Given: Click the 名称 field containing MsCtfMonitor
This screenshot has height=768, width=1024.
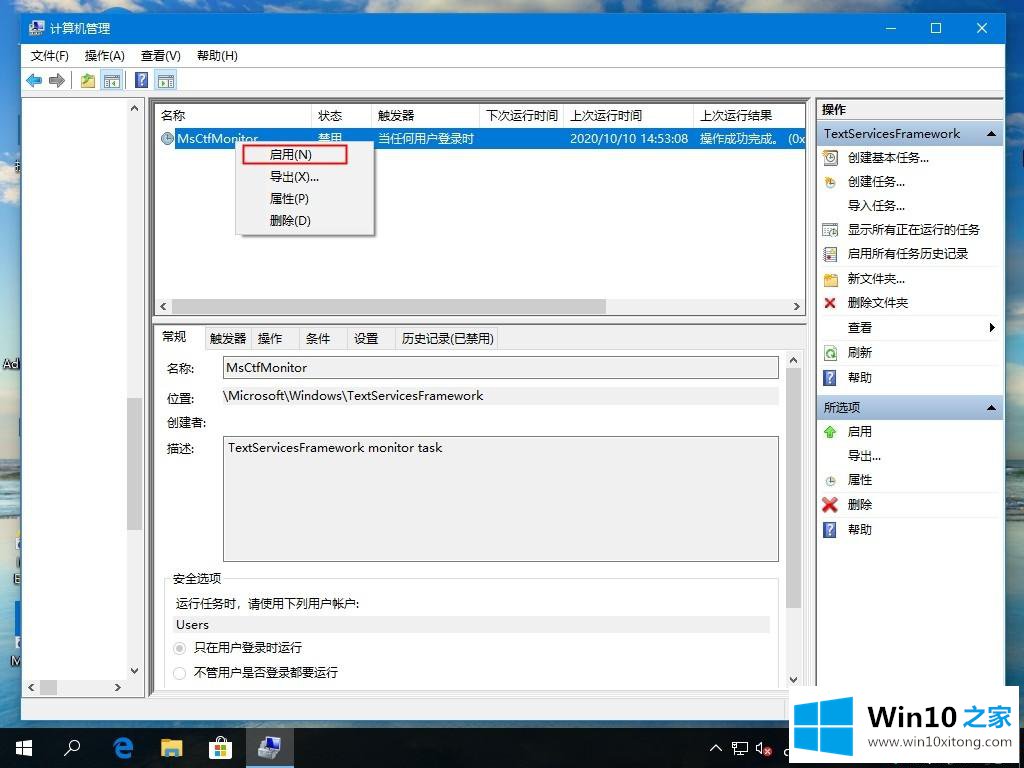Looking at the screenshot, I should point(500,368).
